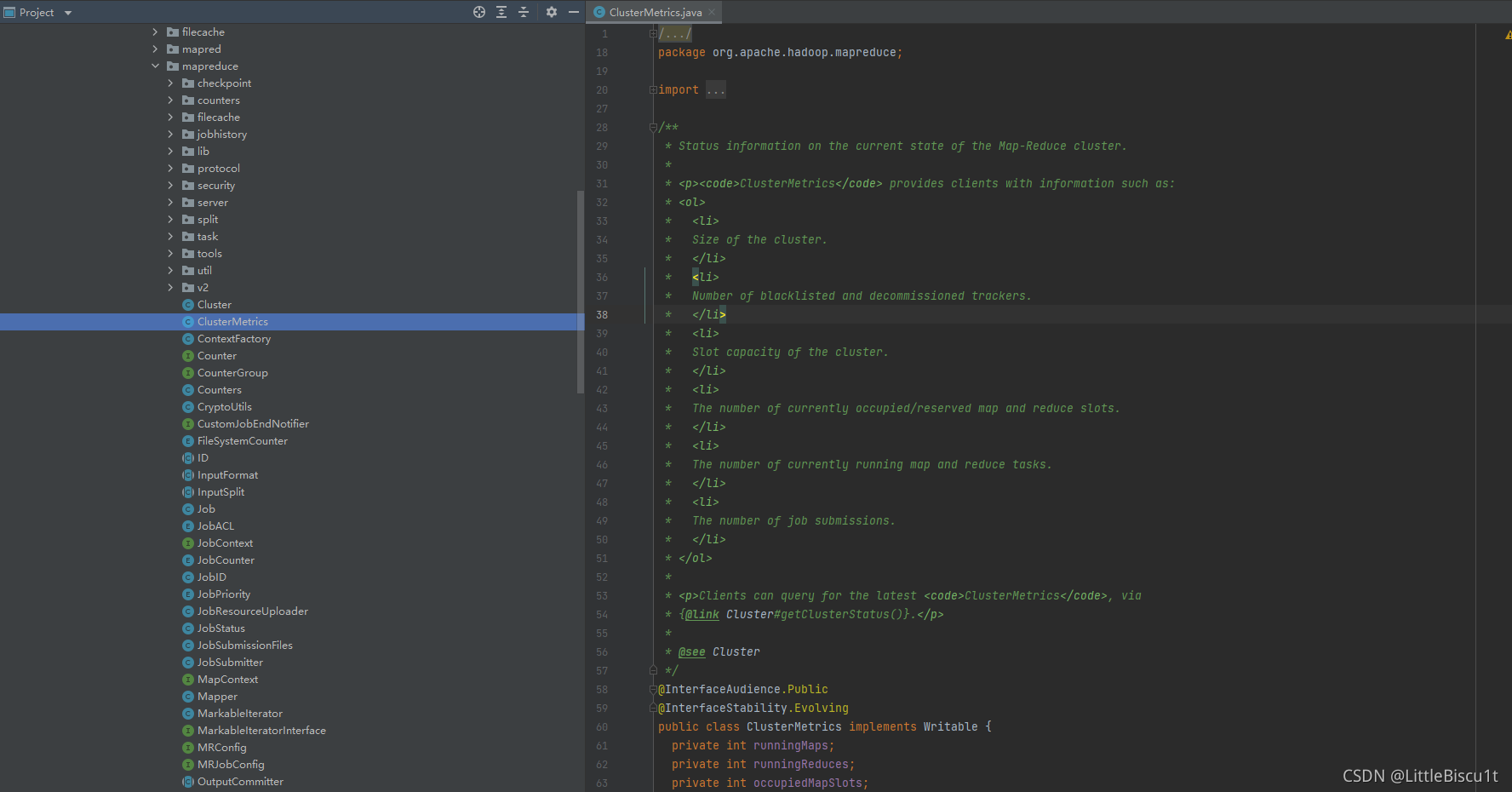Open JobStatus in project tree
The width and height of the screenshot is (1512, 792).
[x=220, y=628]
